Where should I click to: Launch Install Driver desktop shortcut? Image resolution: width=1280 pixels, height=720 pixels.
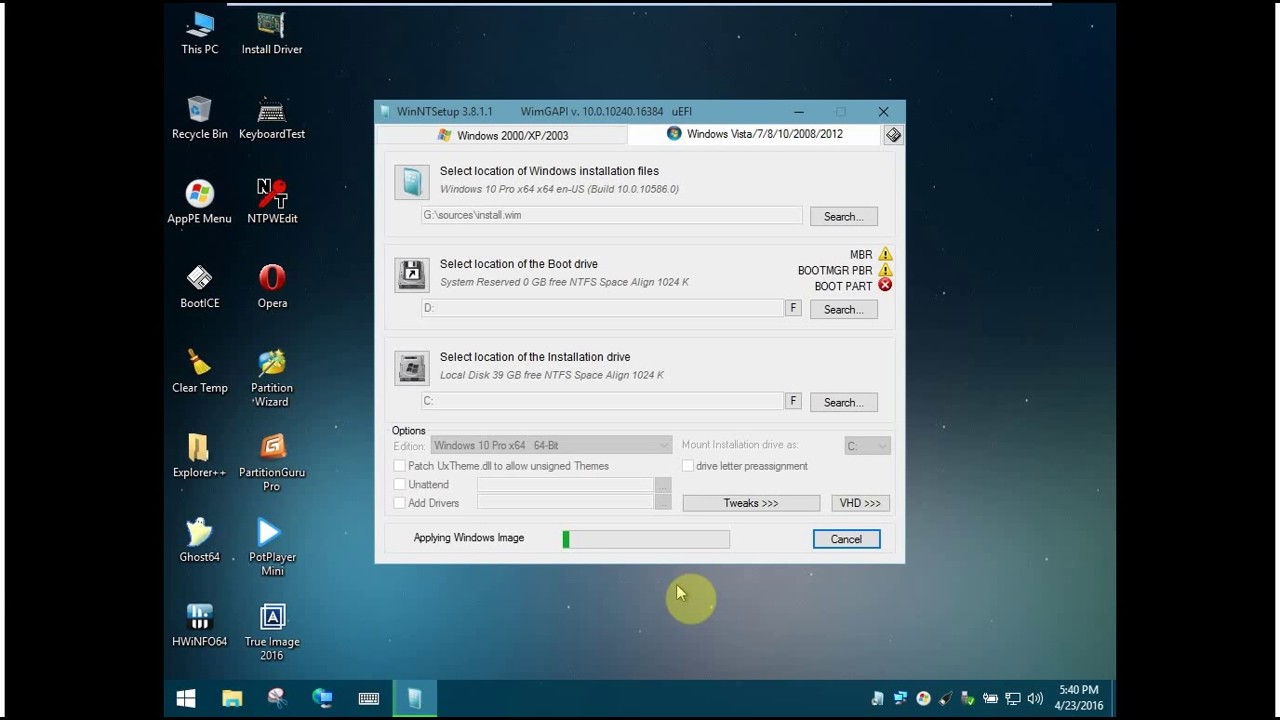coord(272,33)
